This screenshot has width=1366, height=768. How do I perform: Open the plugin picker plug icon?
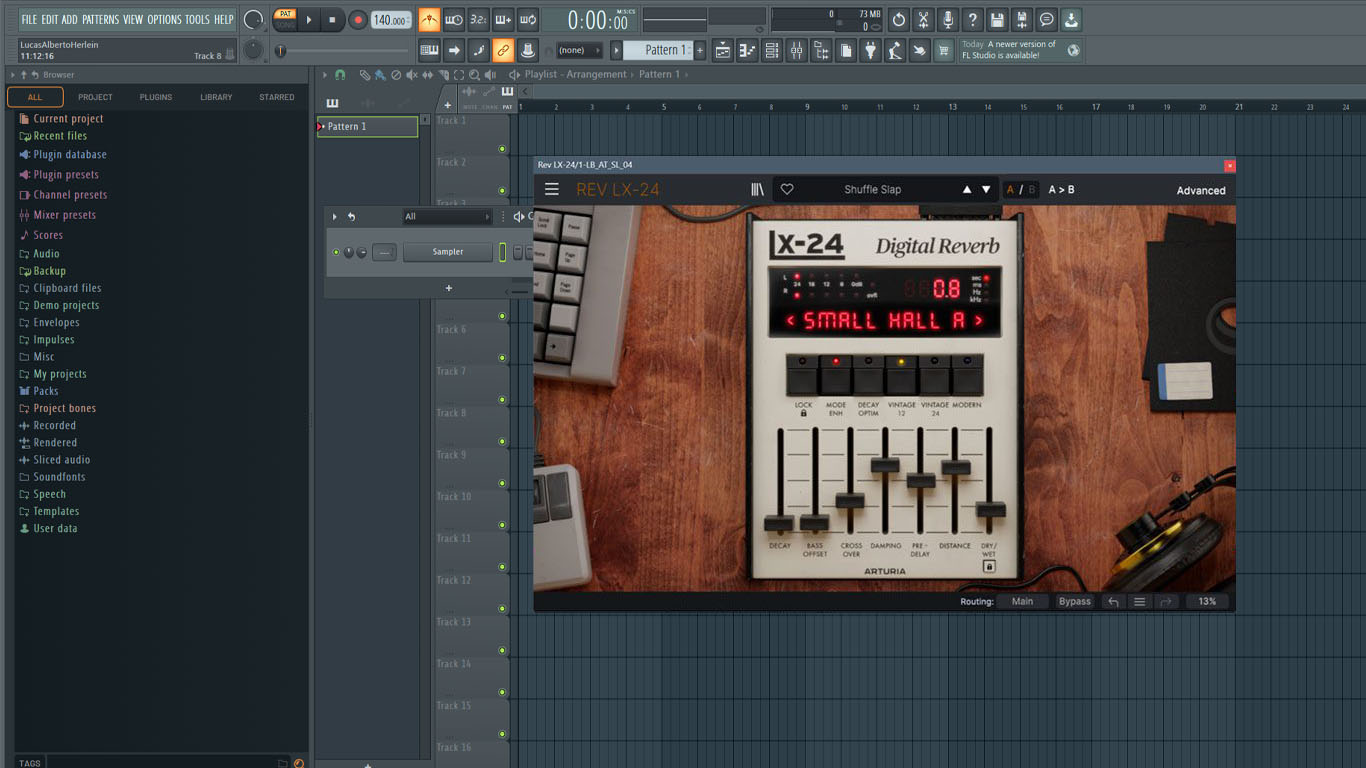click(871, 50)
